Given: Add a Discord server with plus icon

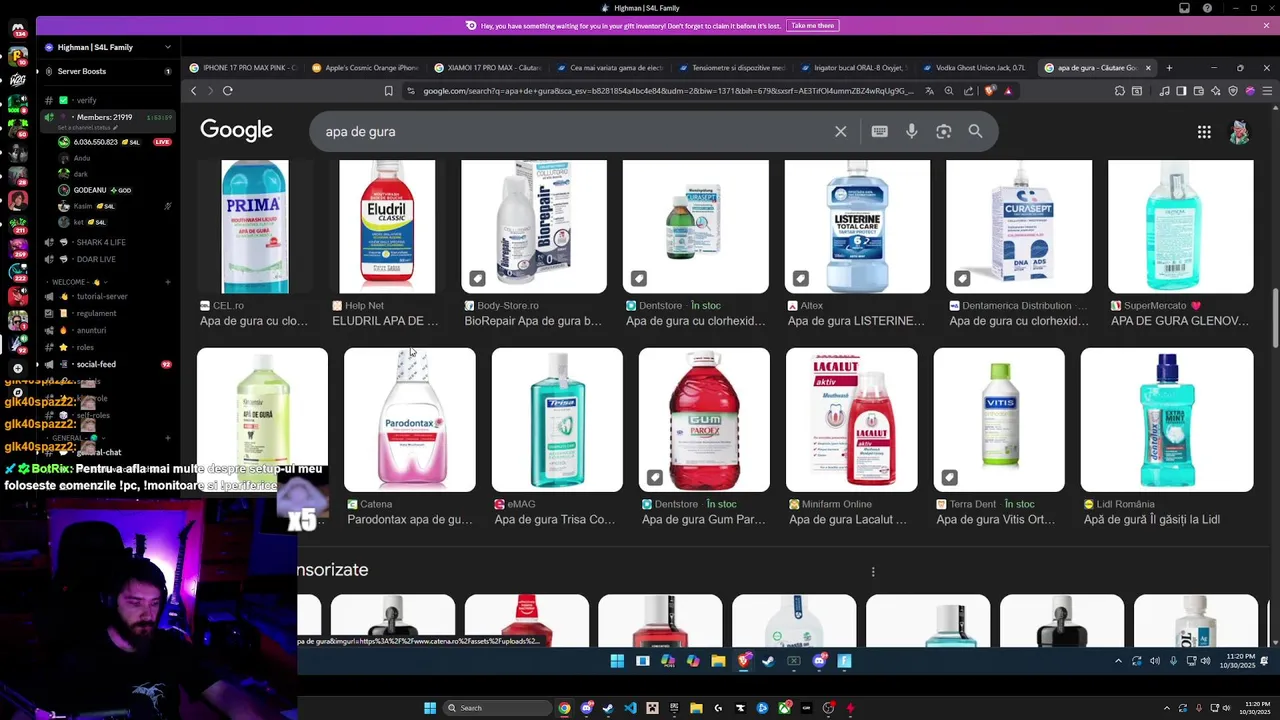Looking at the screenshot, I should coord(18,368).
